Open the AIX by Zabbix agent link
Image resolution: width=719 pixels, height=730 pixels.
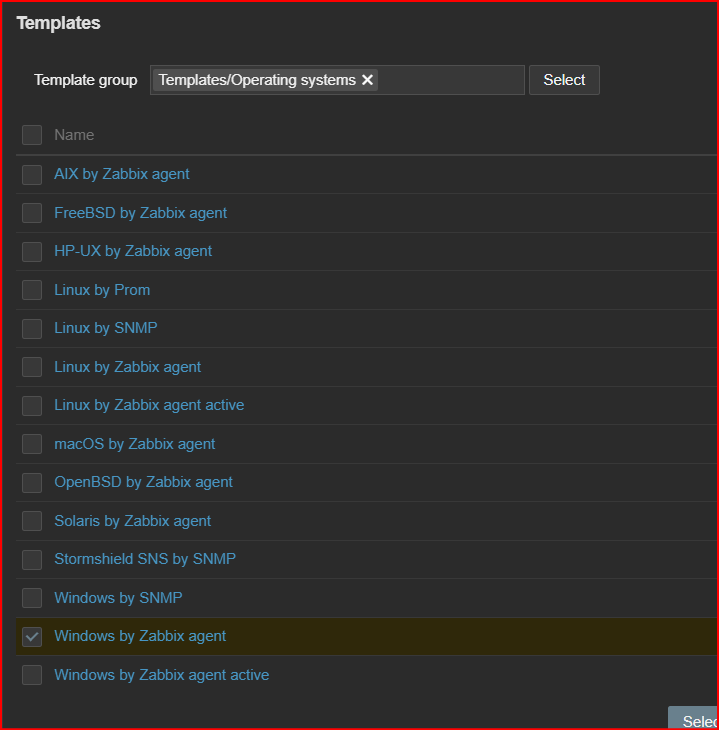point(122,174)
